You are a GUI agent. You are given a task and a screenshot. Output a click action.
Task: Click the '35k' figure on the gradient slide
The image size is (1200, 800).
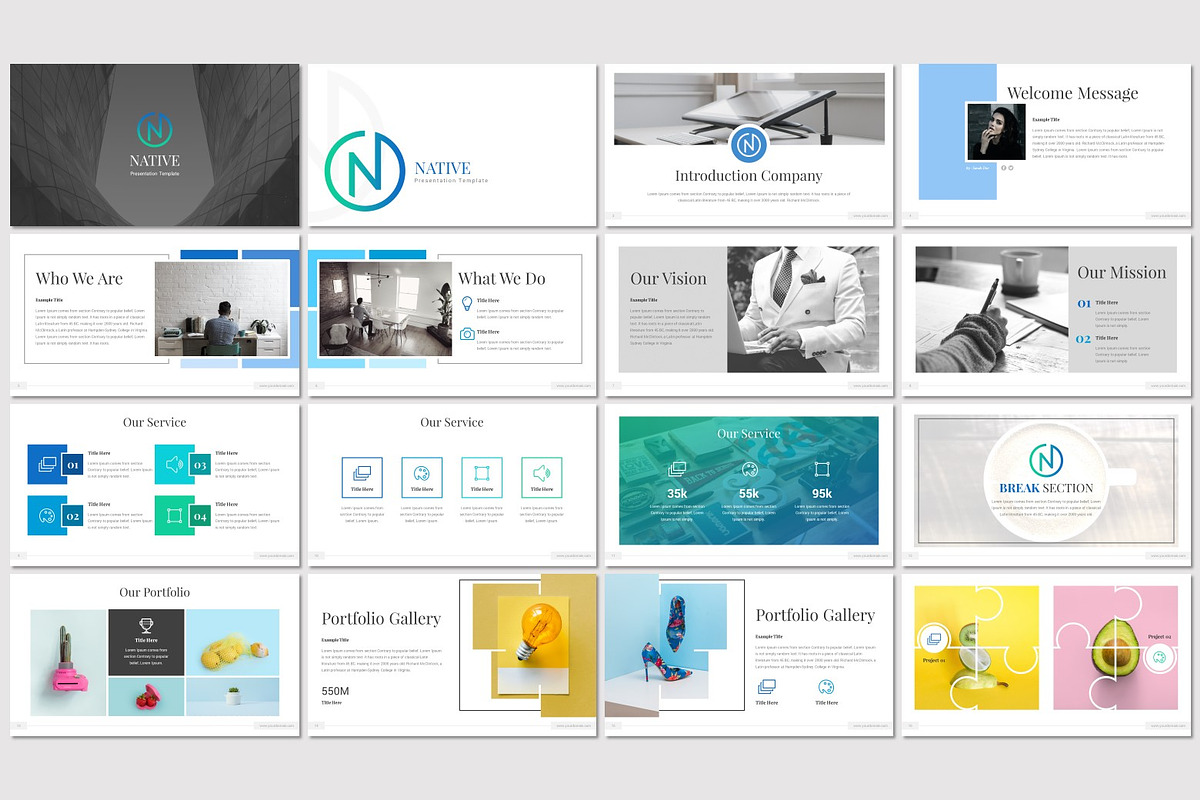pos(677,494)
